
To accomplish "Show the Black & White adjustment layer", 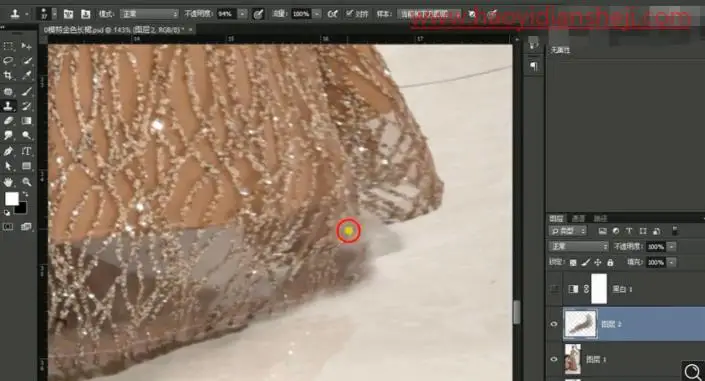I will pyautogui.click(x=554, y=289).
